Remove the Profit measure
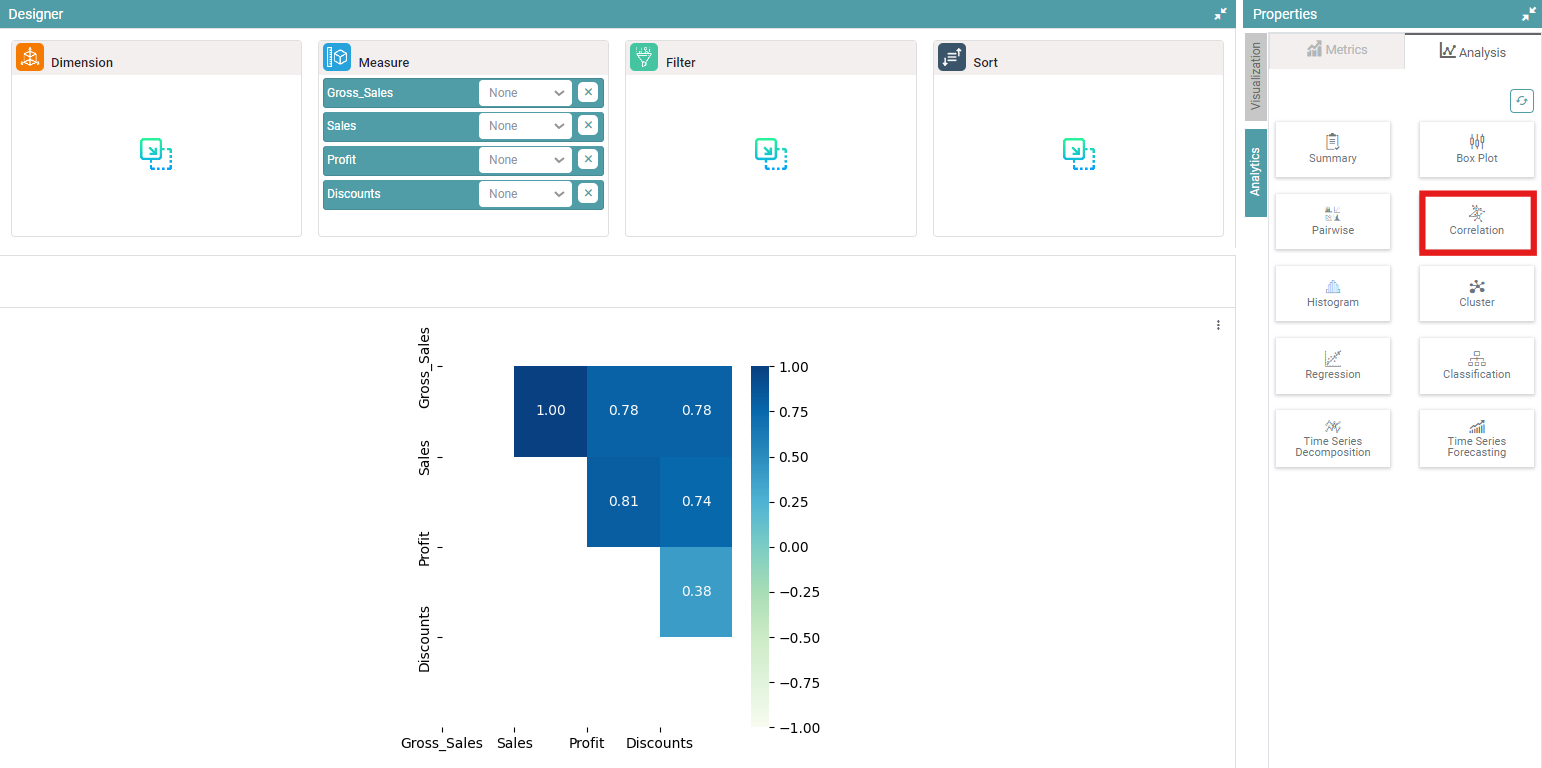 pyautogui.click(x=588, y=160)
